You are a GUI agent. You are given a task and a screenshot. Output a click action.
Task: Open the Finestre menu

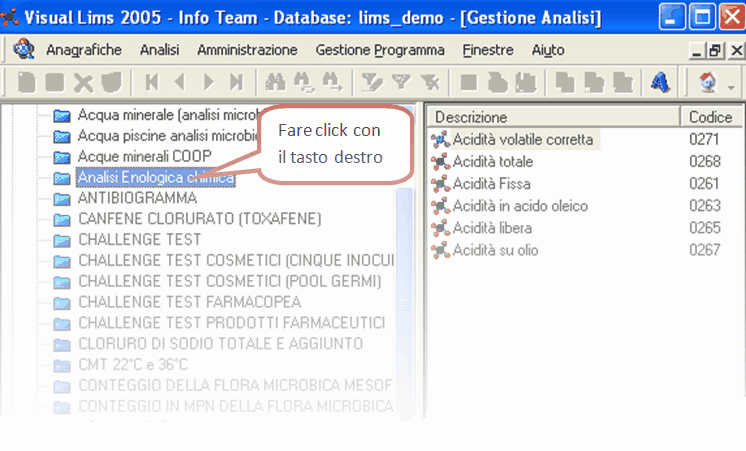pyautogui.click(x=488, y=50)
